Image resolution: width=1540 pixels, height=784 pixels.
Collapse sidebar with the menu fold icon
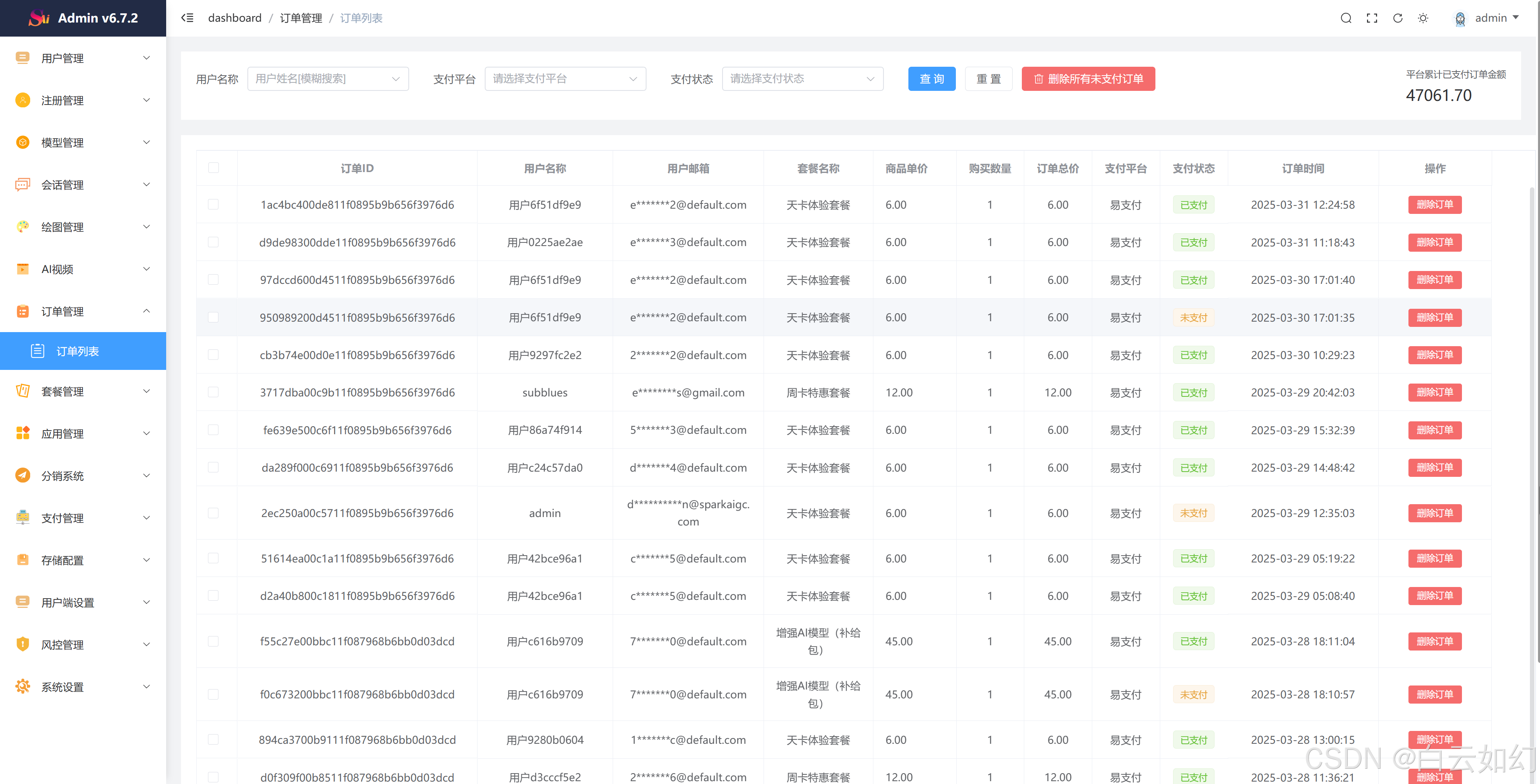click(x=188, y=18)
